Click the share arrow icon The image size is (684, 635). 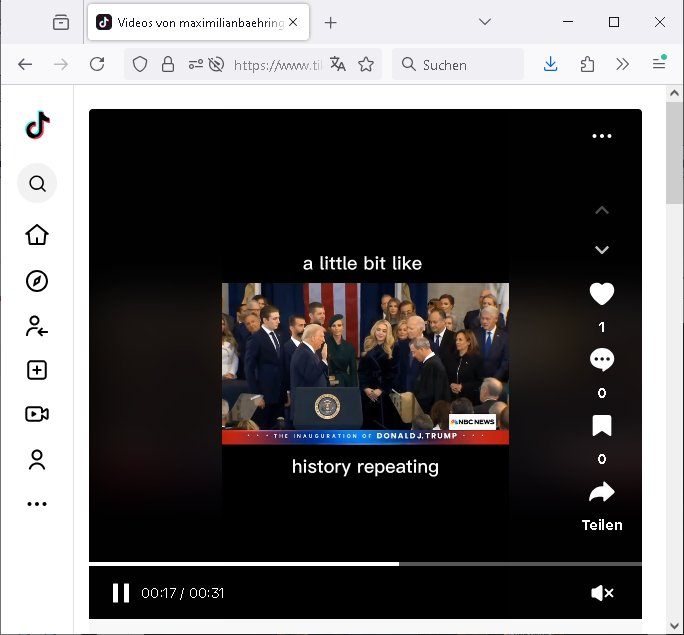coord(602,492)
